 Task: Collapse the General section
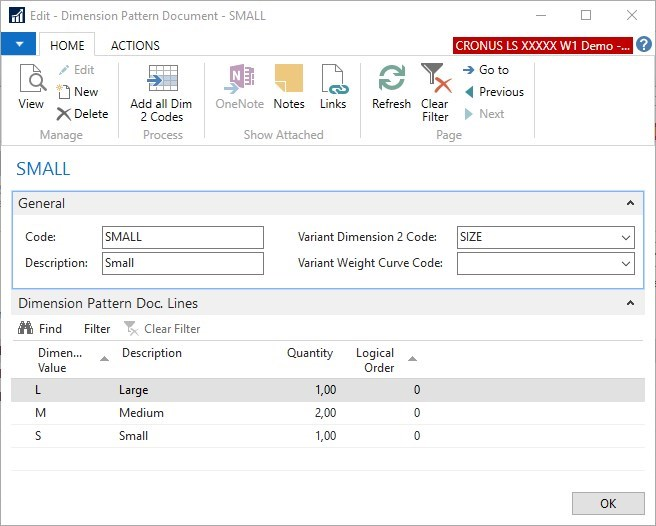point(630,203)
